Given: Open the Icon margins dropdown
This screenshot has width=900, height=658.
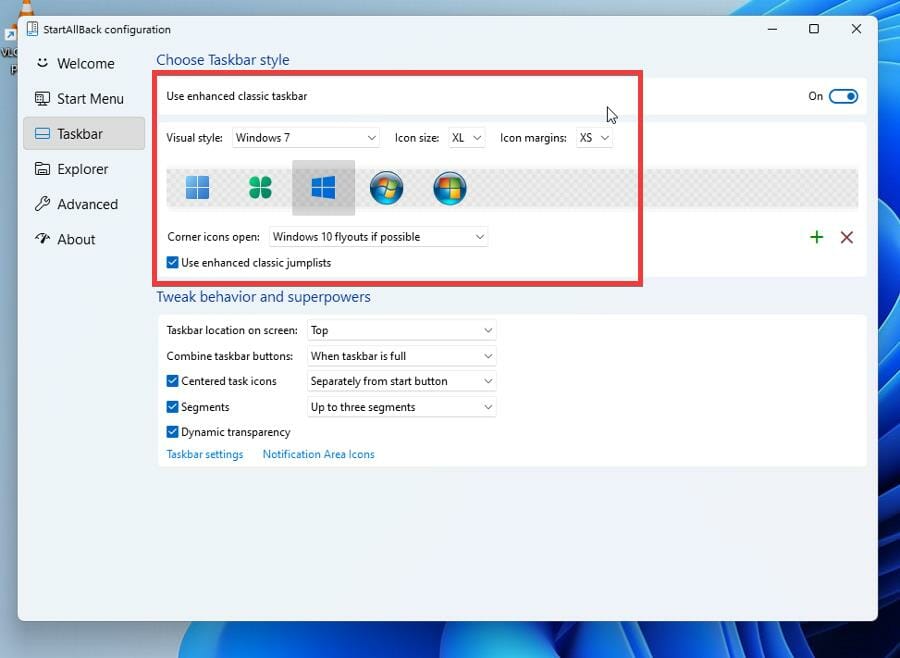Looking at the screenshot, I should (594, 138).
